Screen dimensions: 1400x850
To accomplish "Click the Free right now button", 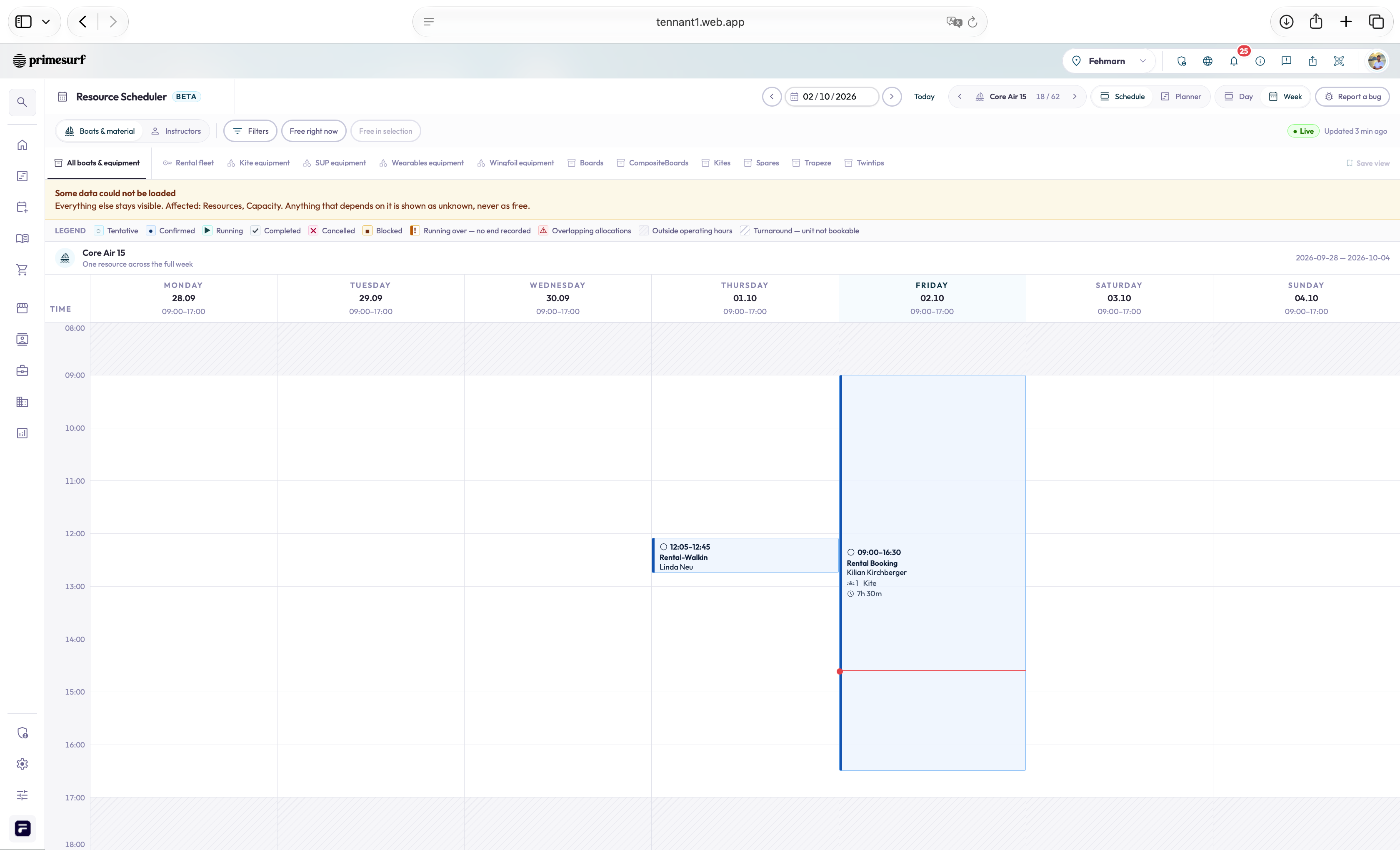I will pos(314,131).
